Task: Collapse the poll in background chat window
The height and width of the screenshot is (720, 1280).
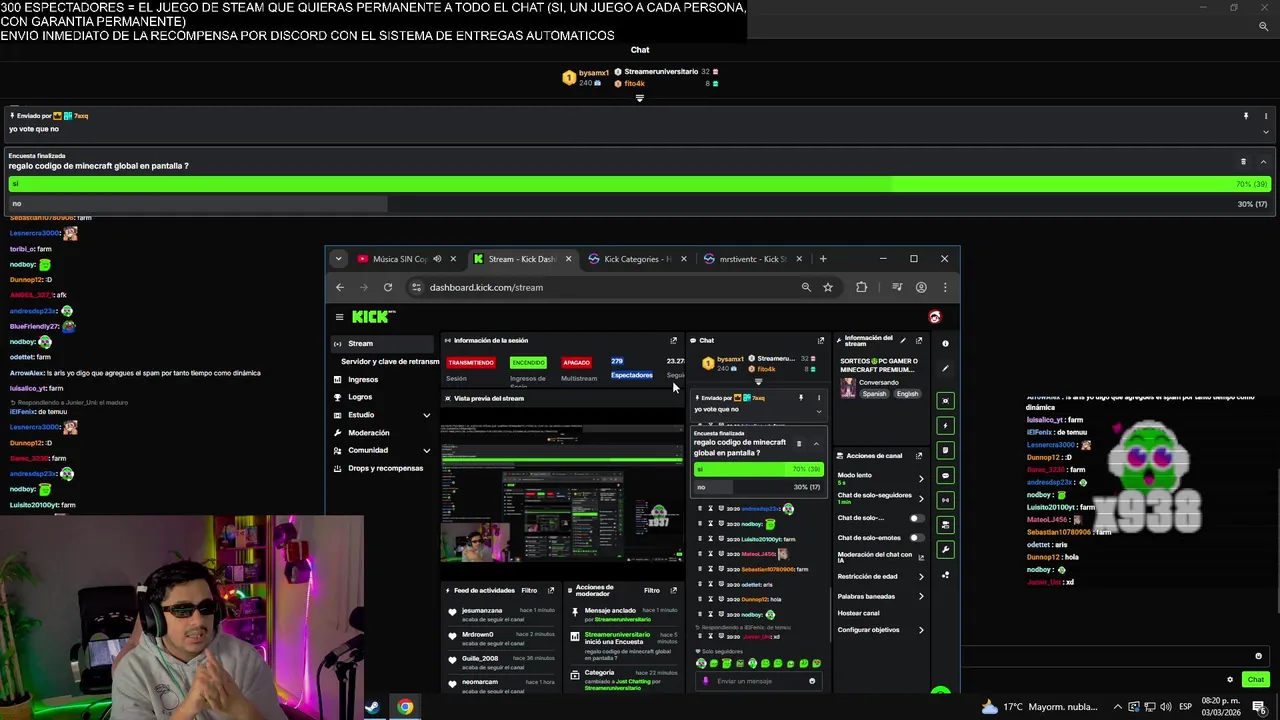Action: [1263, 161]
